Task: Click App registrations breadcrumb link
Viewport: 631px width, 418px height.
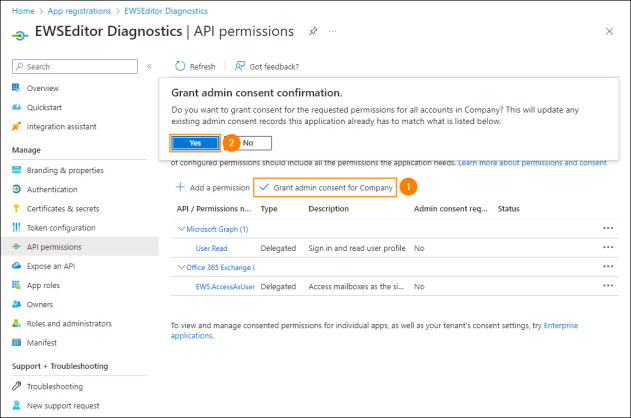Action: coord(79,11)
